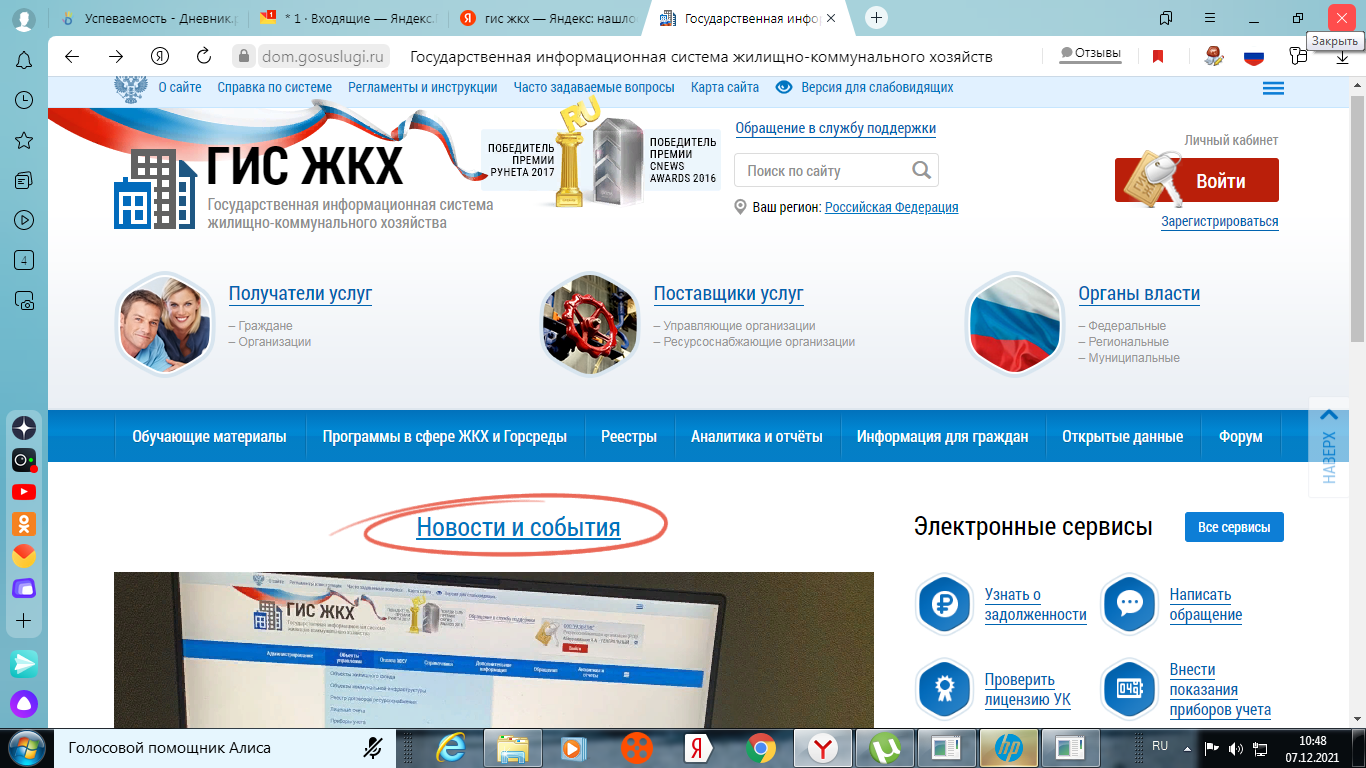This screenshot has width=1366, height=768.
Task: Click НАВЕРХ scroll-to-top tab
Action: pyautogui.click(x=1328, y=447)
